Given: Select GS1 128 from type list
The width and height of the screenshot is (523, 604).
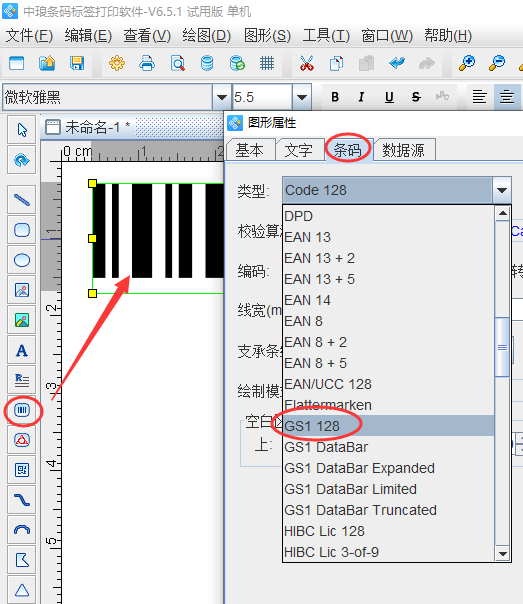Looking at the screenshot, I should 389,426.
